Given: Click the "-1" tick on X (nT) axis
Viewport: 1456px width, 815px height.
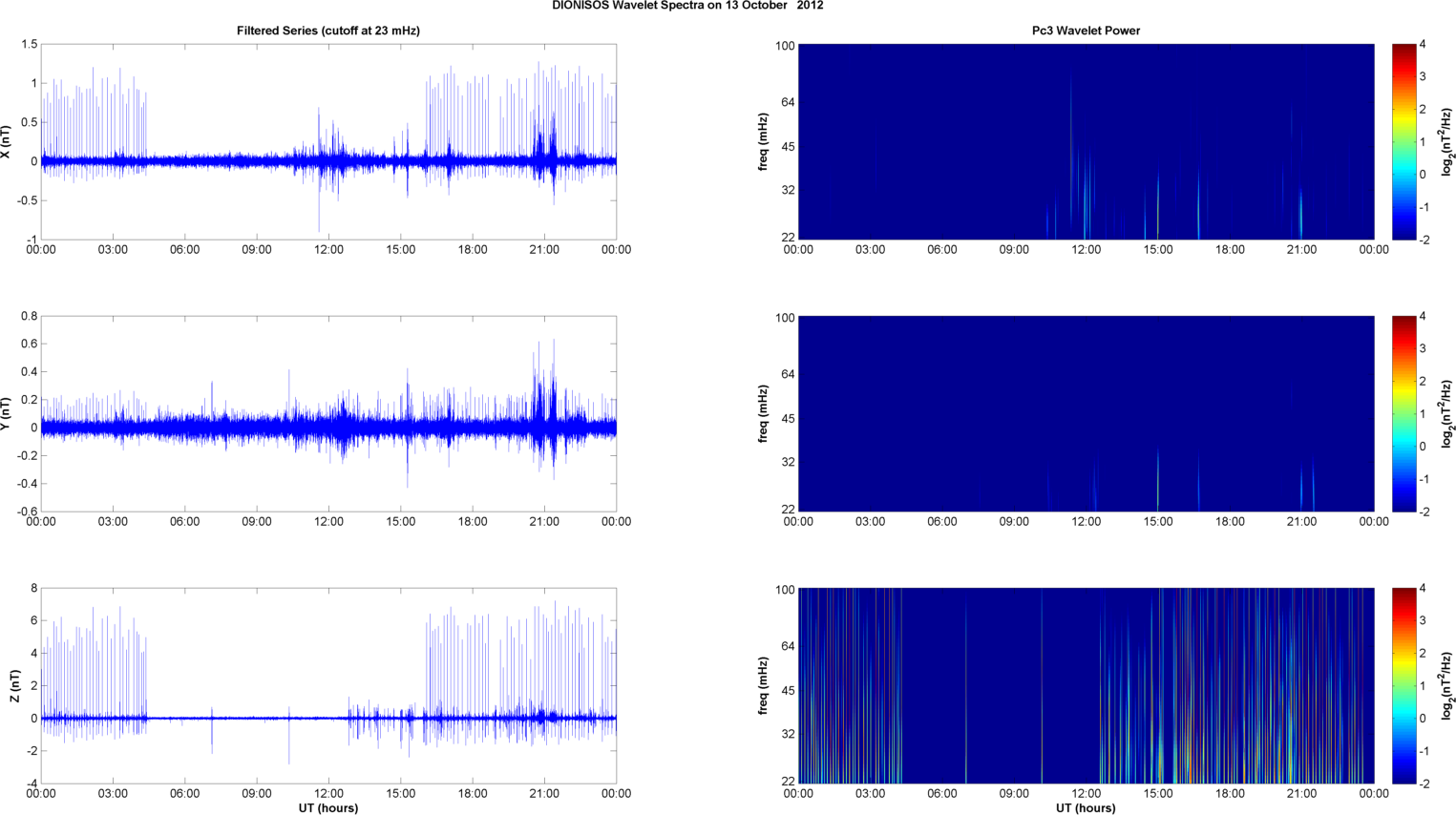Looking at the screenshot, I should point(32,240).
